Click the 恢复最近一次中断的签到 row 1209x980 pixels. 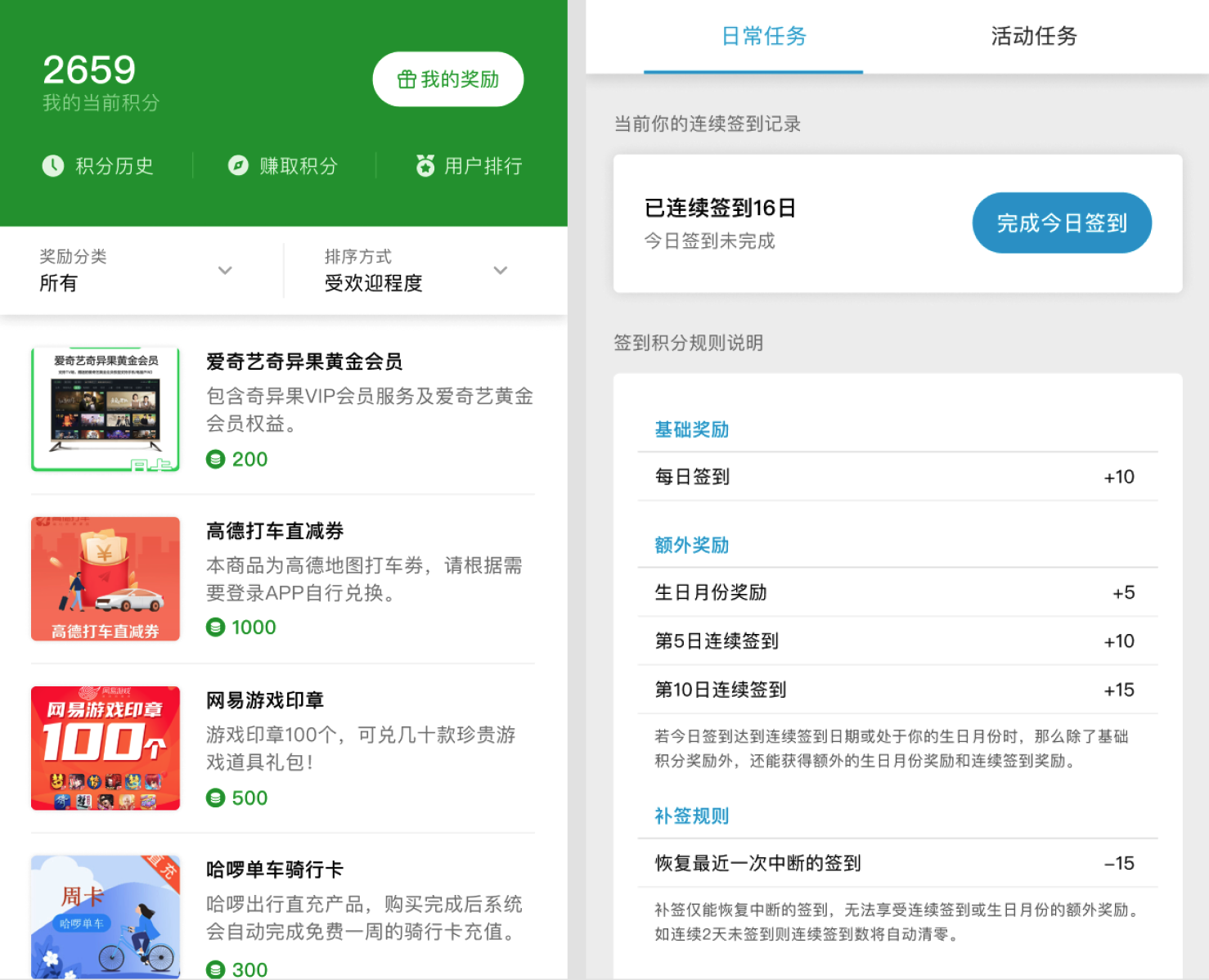tap(897, 863)
